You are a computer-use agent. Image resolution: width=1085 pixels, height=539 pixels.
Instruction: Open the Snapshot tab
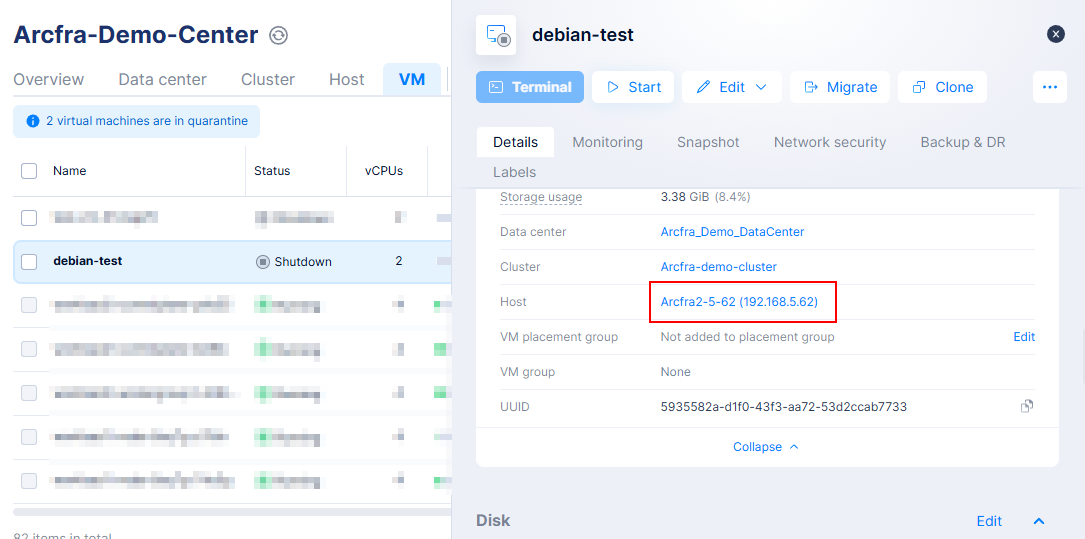(x=708, y=142)
